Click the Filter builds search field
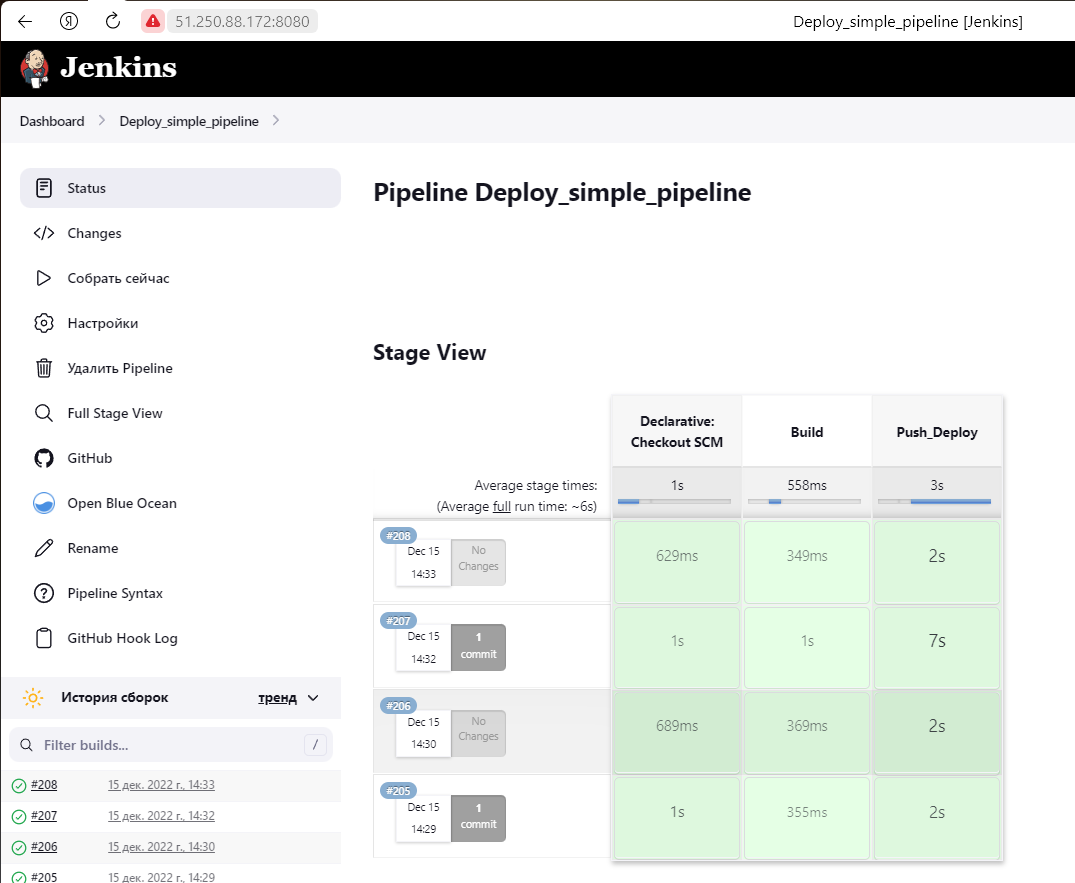1075x883 pixels. pyautogui.click(x=171, y=745)
